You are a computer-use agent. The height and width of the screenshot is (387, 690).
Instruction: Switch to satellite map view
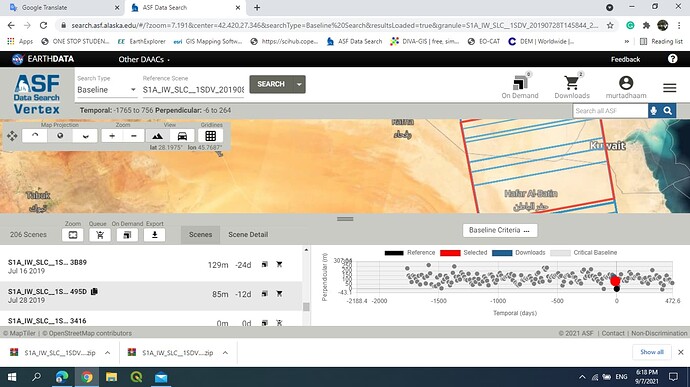(158, 136)
